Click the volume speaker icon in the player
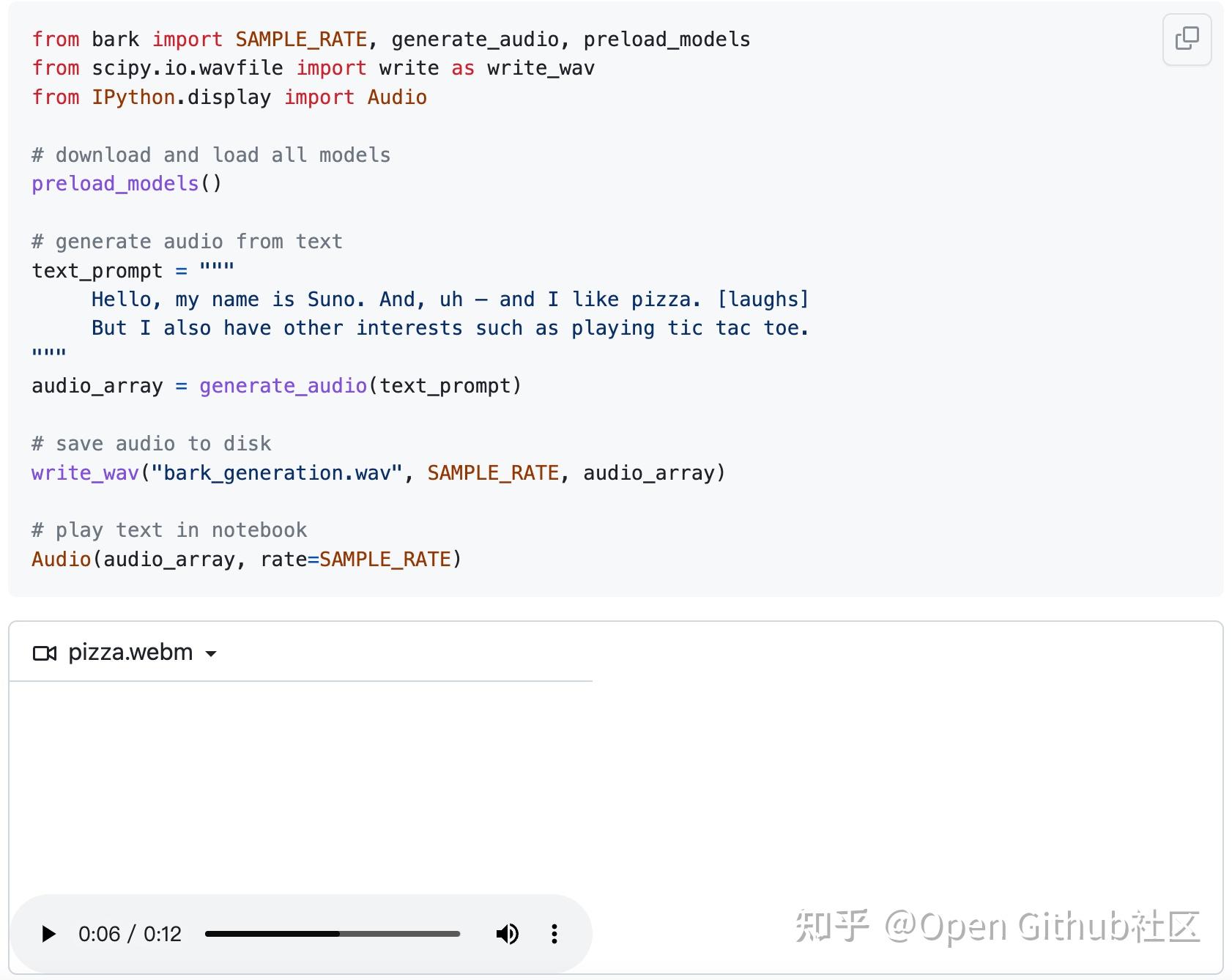Image resolution: width=1232 pixels, height=980 pixels. tap(508, 934)
